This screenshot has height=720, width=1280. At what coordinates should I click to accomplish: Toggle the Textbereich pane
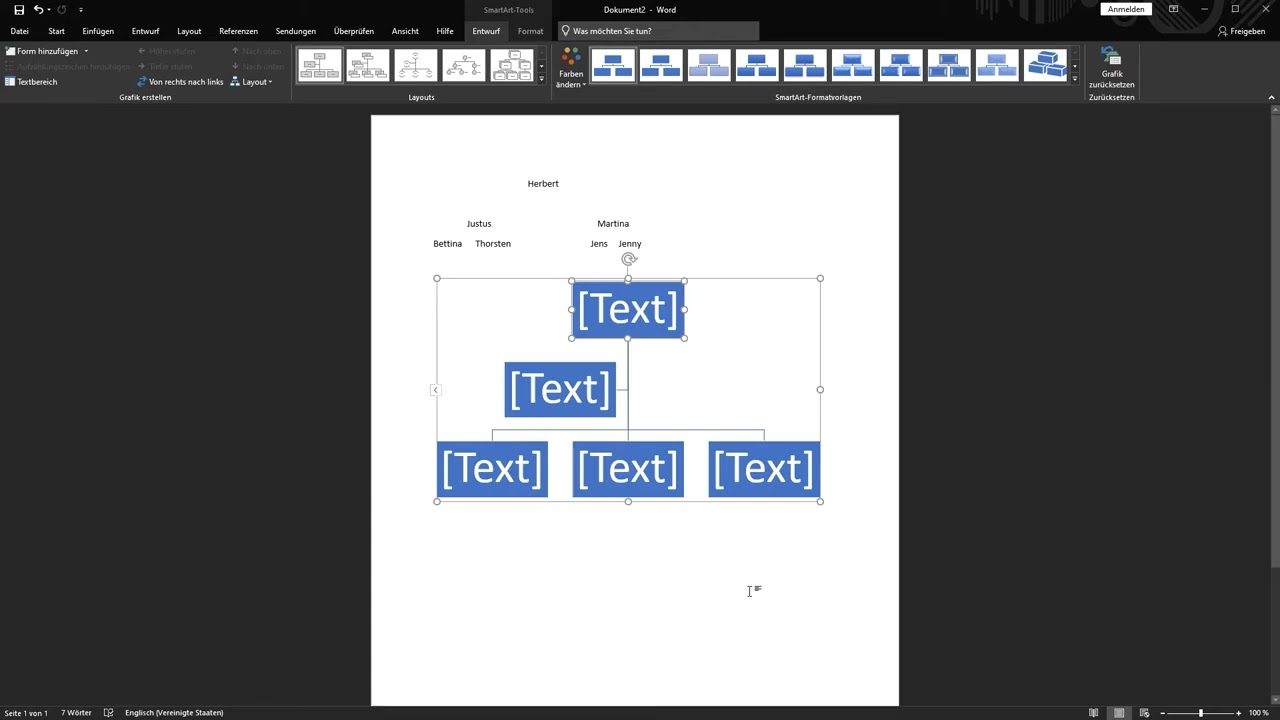pos(31,82)
